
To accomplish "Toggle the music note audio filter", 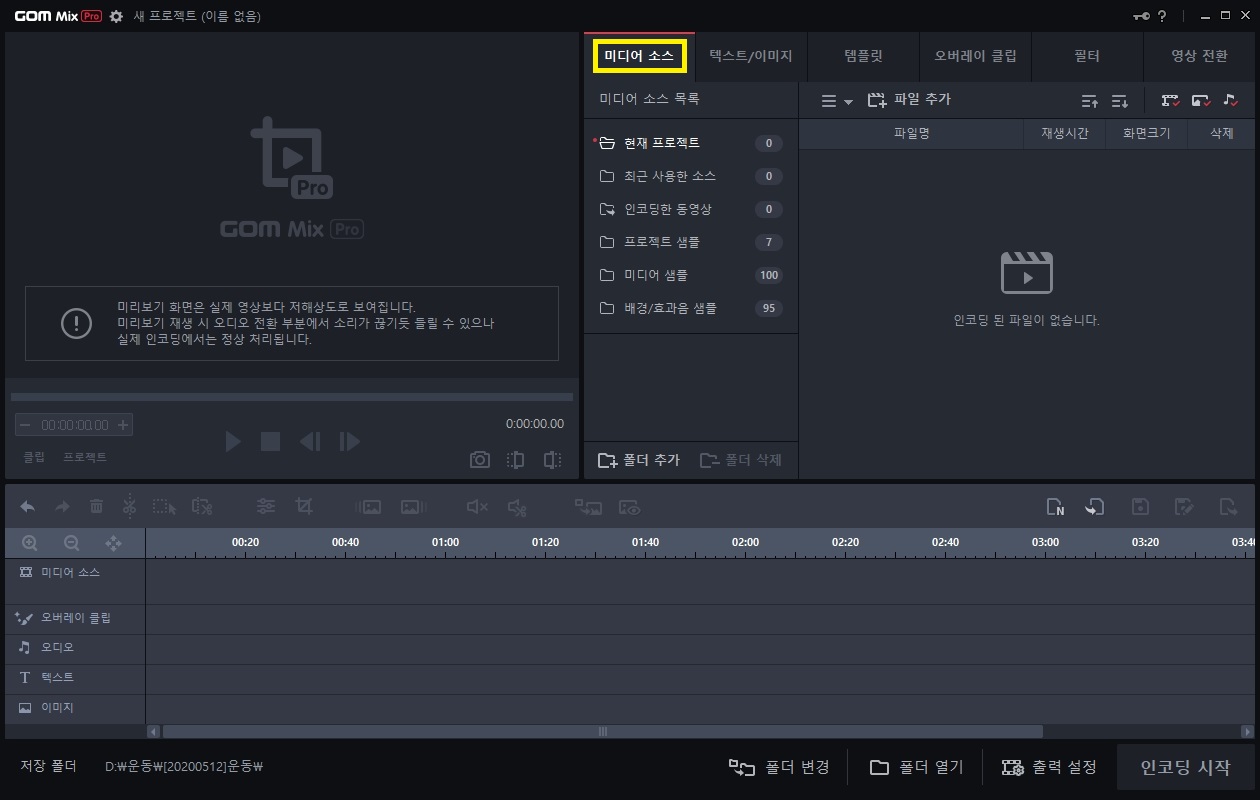I will 1231,101.
